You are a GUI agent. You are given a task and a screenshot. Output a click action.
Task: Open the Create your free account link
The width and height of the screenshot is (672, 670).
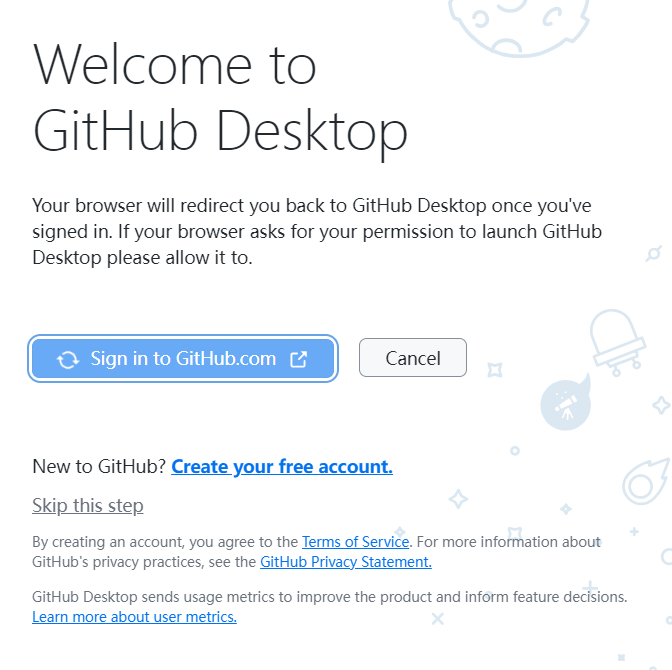tap(282, 466)
